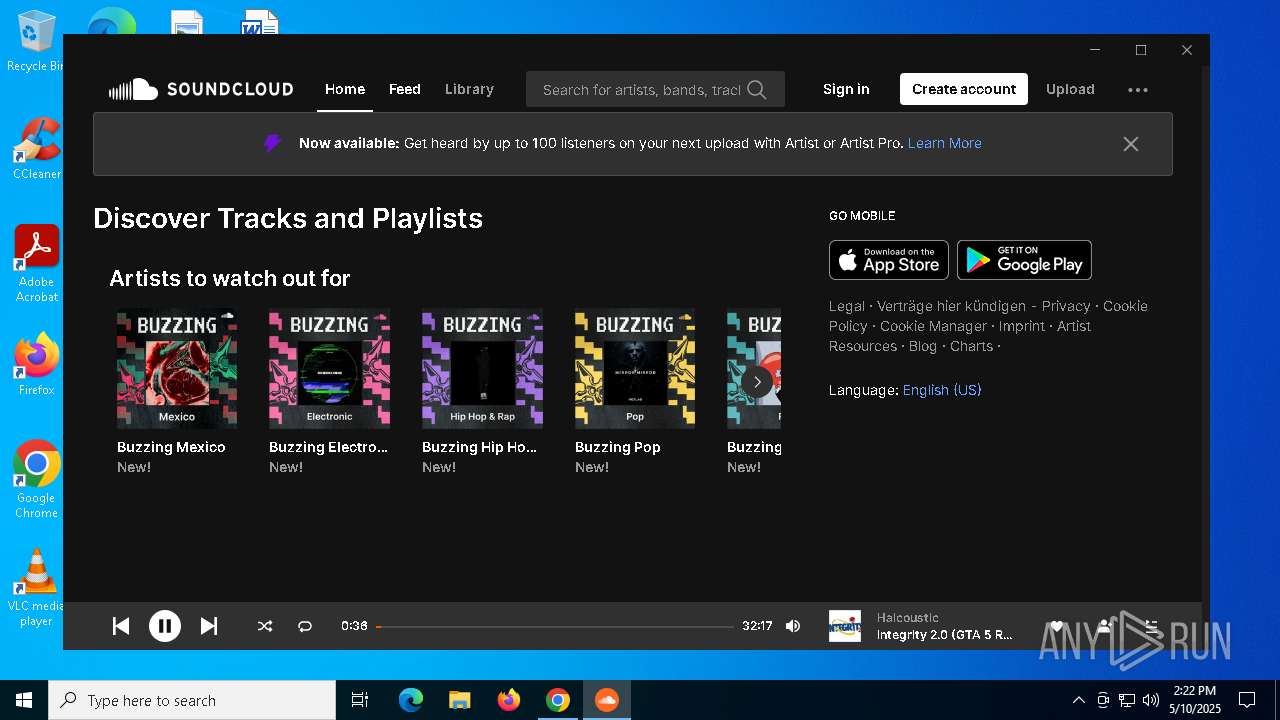Screen dimensions: 1280x720
Task: Click the Learn More link
Action: (x=944, y=143)
